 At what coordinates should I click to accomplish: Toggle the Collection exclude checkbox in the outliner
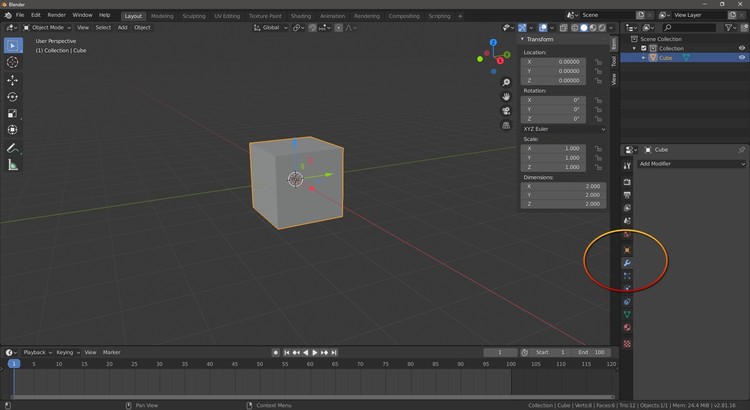pyautogui.click(x=644, y=48)
